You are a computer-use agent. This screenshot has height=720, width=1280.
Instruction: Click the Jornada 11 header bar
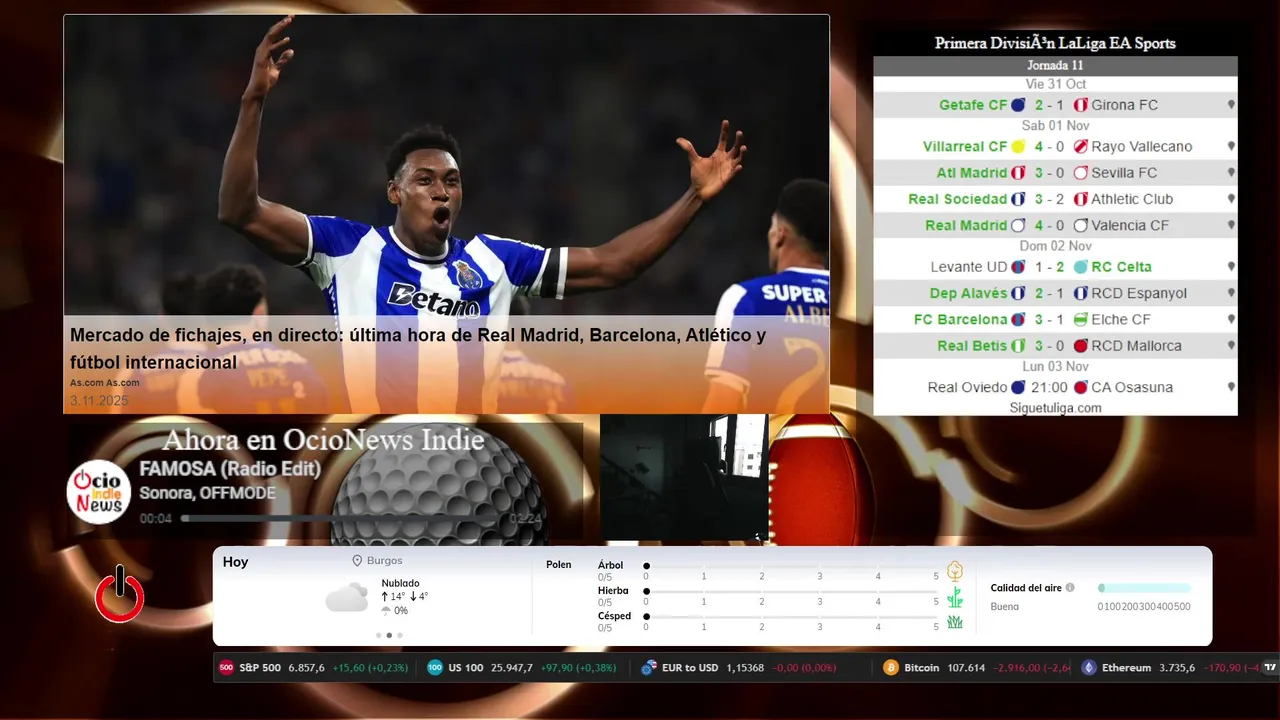tap(1055, 66)
